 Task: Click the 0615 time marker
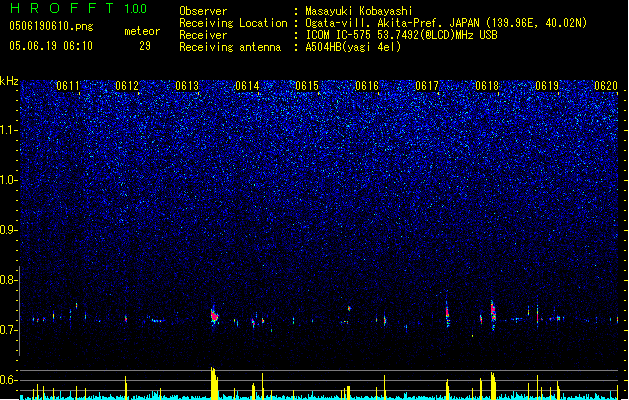307,86
